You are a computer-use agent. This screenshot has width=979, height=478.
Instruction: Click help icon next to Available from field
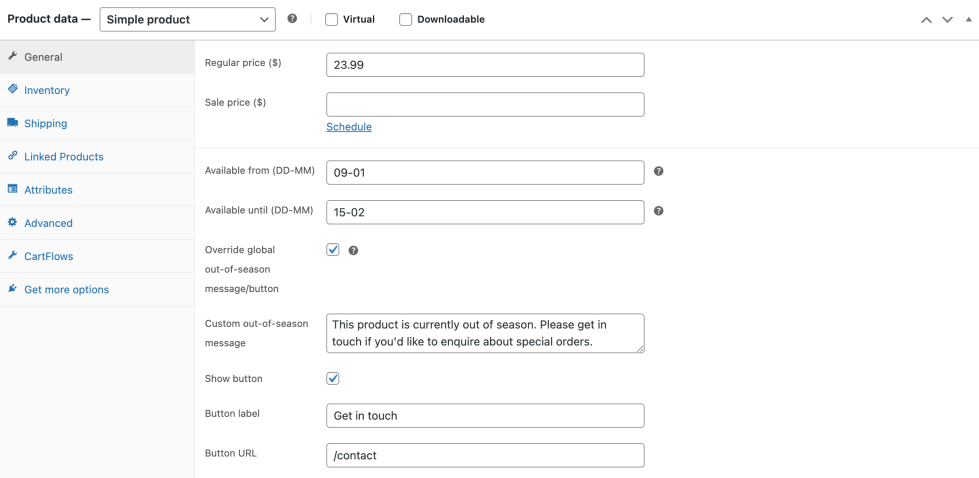658,171
